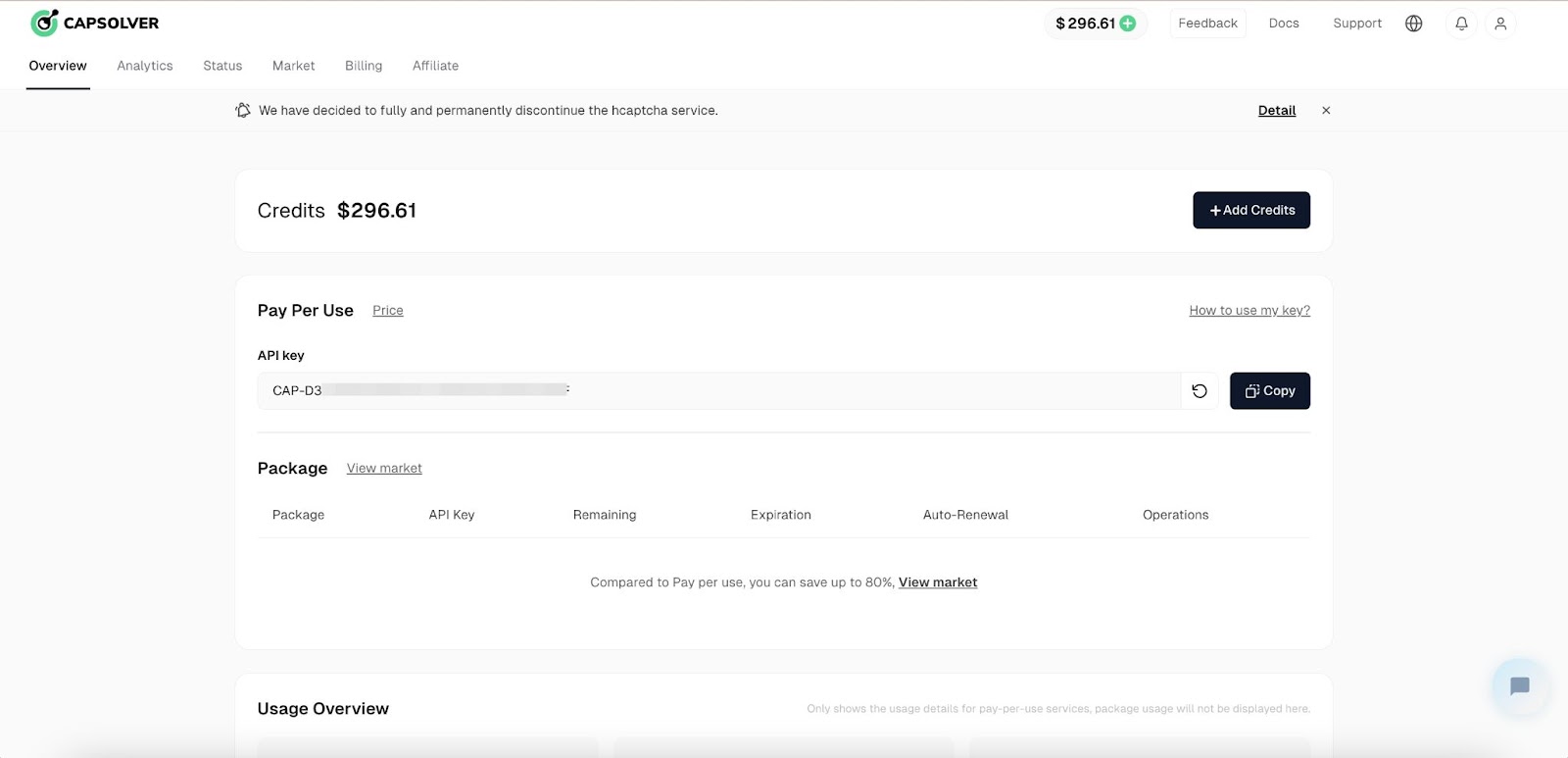Open the banner Detail link
Viewport: 1568px width, 758px height.
coord(1277,111)
